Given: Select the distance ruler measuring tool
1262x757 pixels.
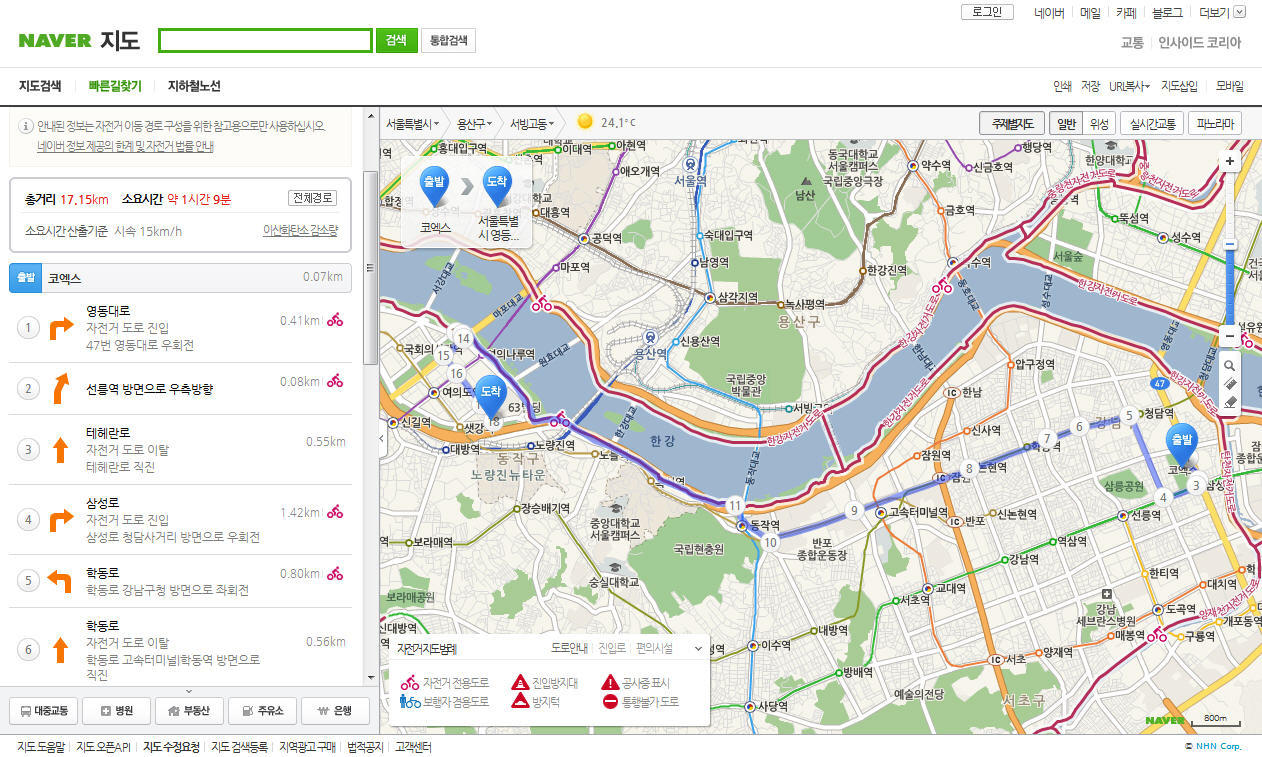Looking at the screenshot, I should pyautogui.click(x=1230, y=384).
